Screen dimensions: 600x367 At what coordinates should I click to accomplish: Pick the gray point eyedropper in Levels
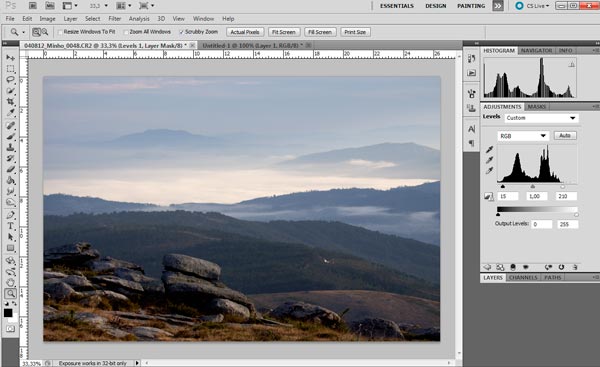click(x=489, y=160)
